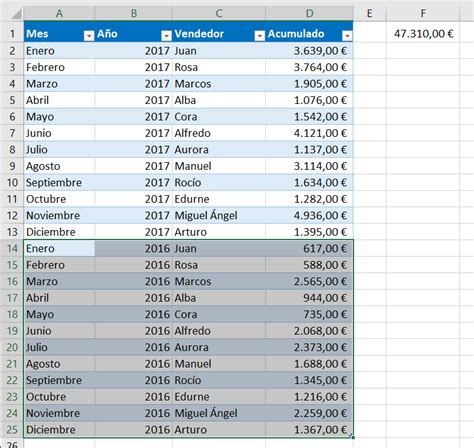Select row 25 header
This screenshot has height=448, width=474.
pyautogui.click(x=12, y=430)
